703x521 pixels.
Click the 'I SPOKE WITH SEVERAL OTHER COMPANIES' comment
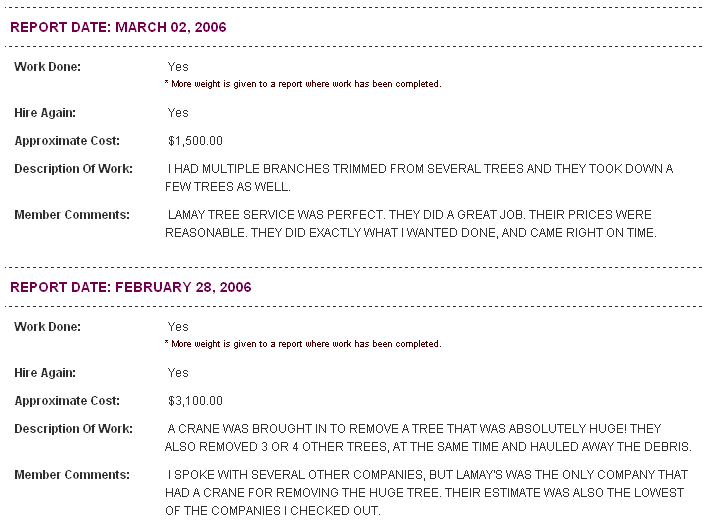point(426,493)
